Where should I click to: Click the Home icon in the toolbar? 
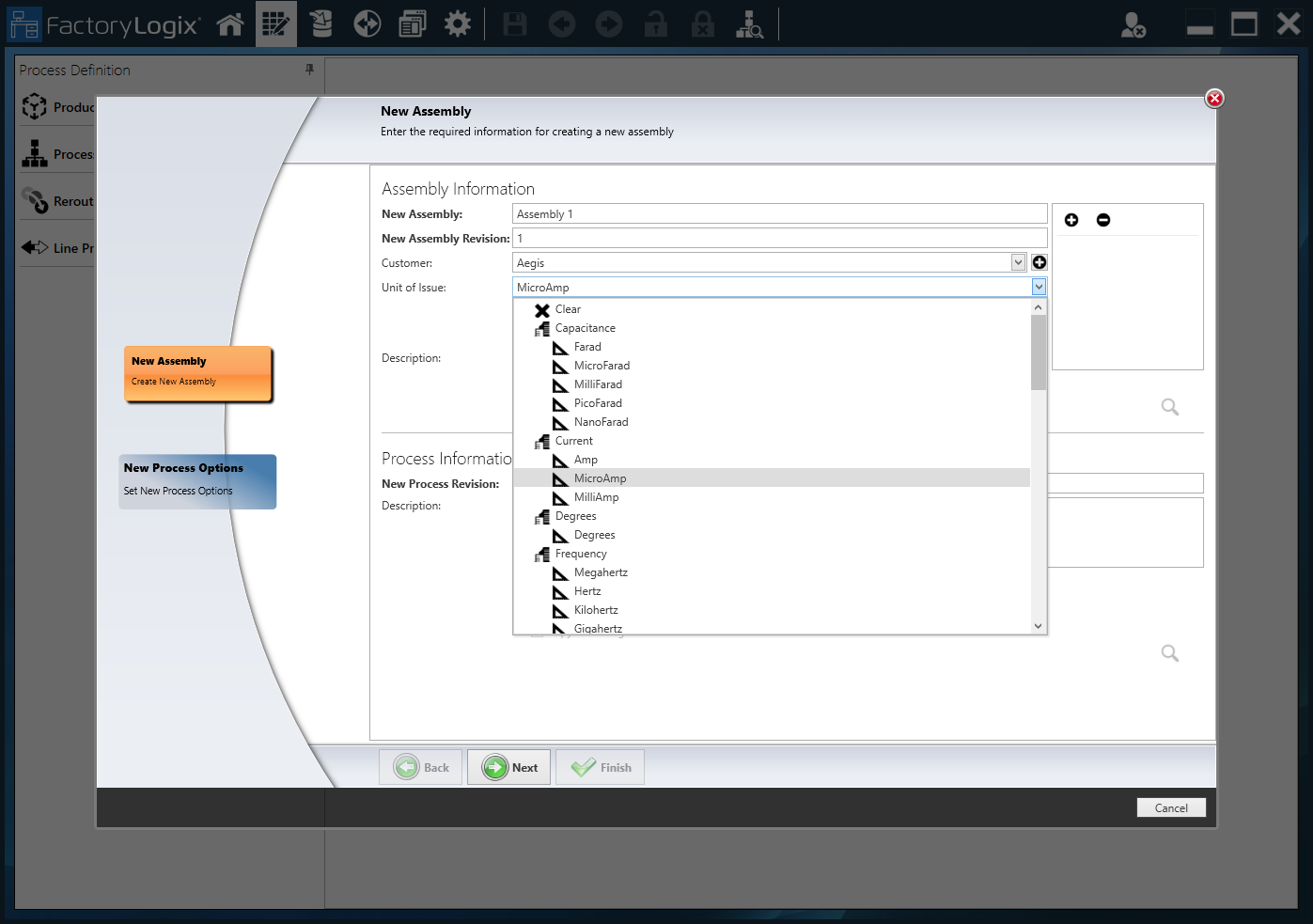tap(230, 23)
